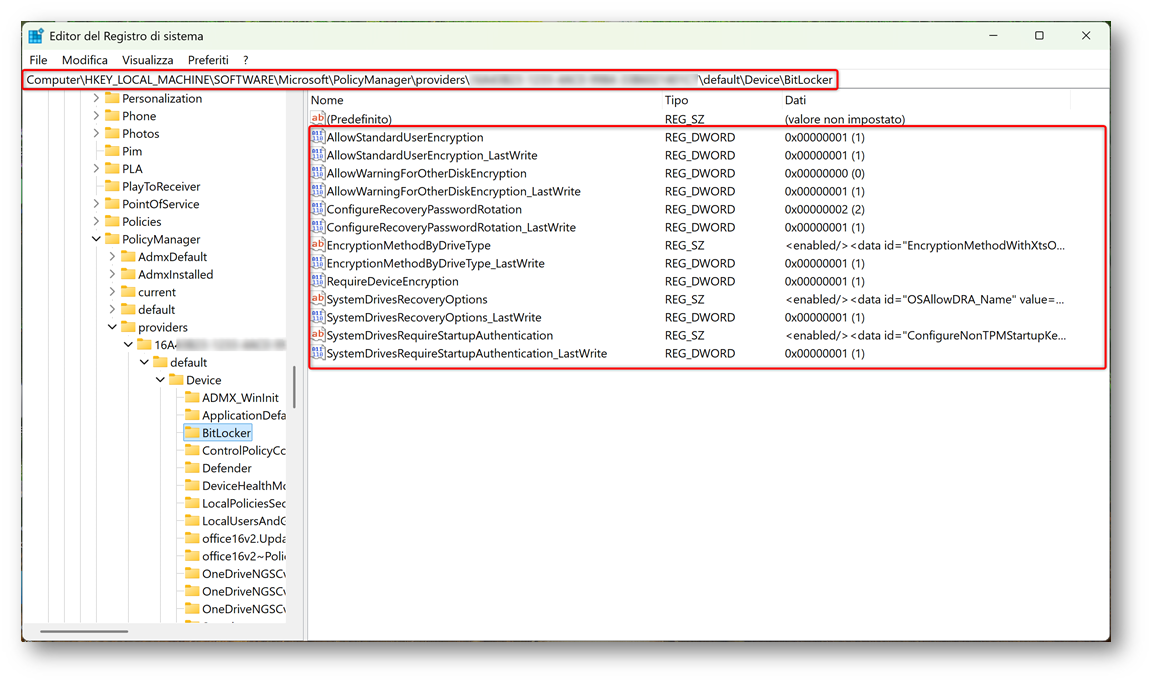This screenshot has width=1153, height=684.
Task: Click the EncryptionMethodByDriveType string value icon
Action: click(318, 246)
